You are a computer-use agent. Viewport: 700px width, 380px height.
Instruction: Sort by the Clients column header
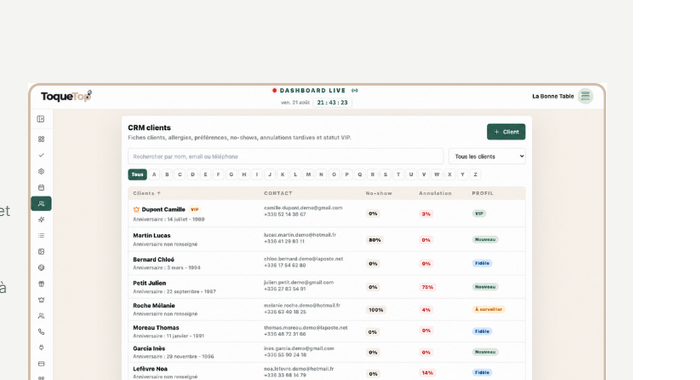[147, 193]
